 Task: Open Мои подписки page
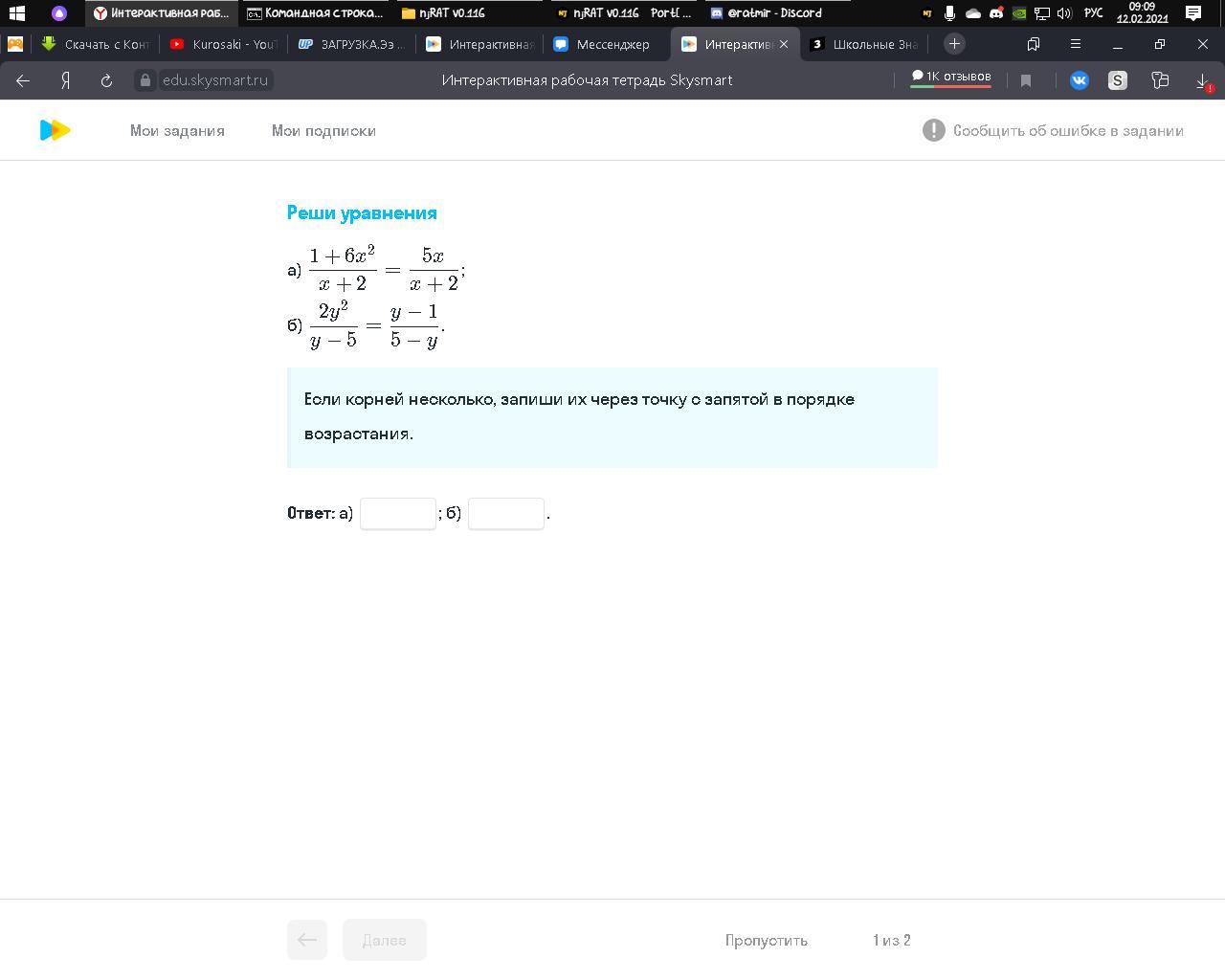(x=323, y=131)
